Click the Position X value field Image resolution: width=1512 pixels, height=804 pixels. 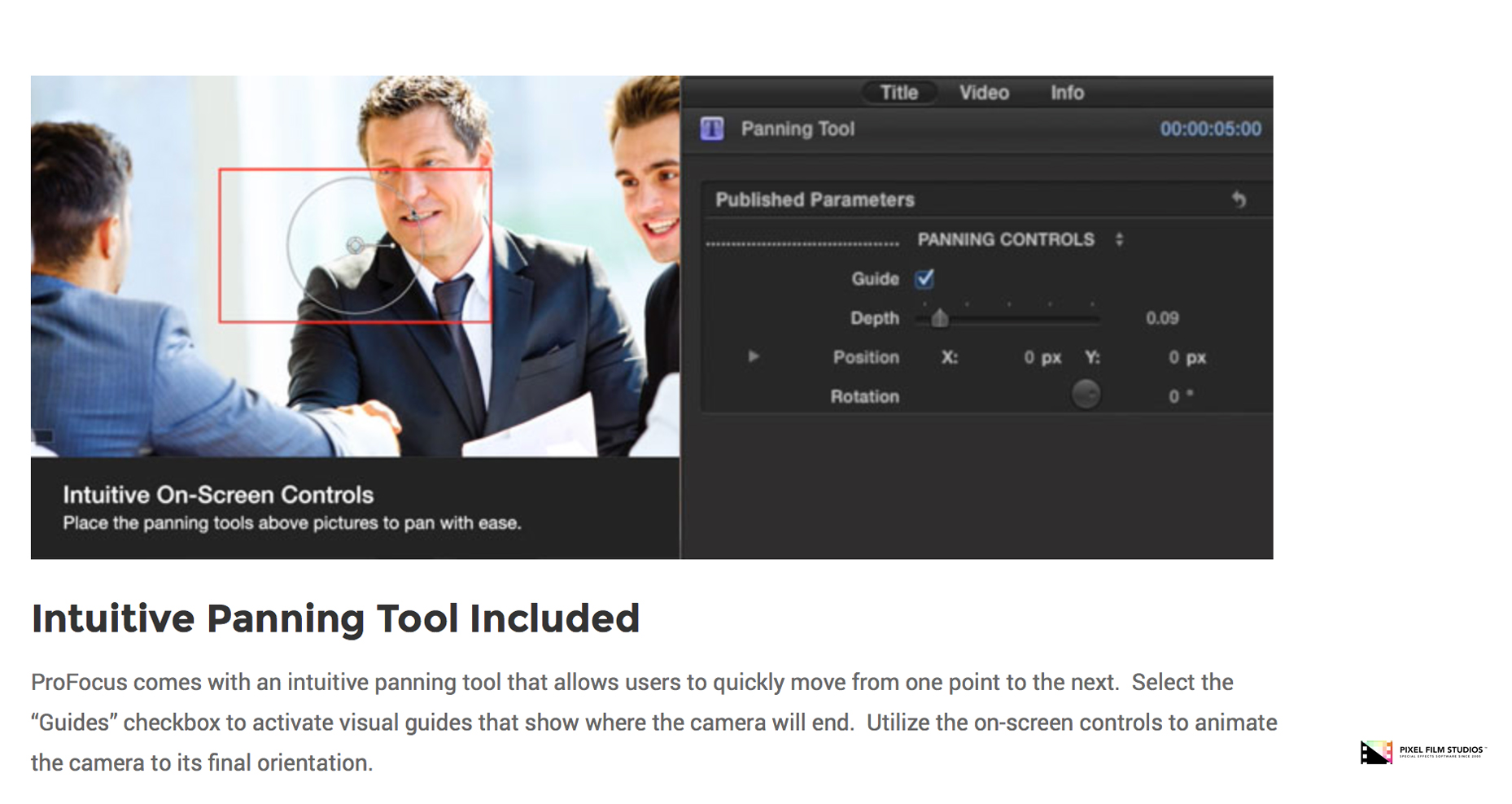coord(1029,357)
